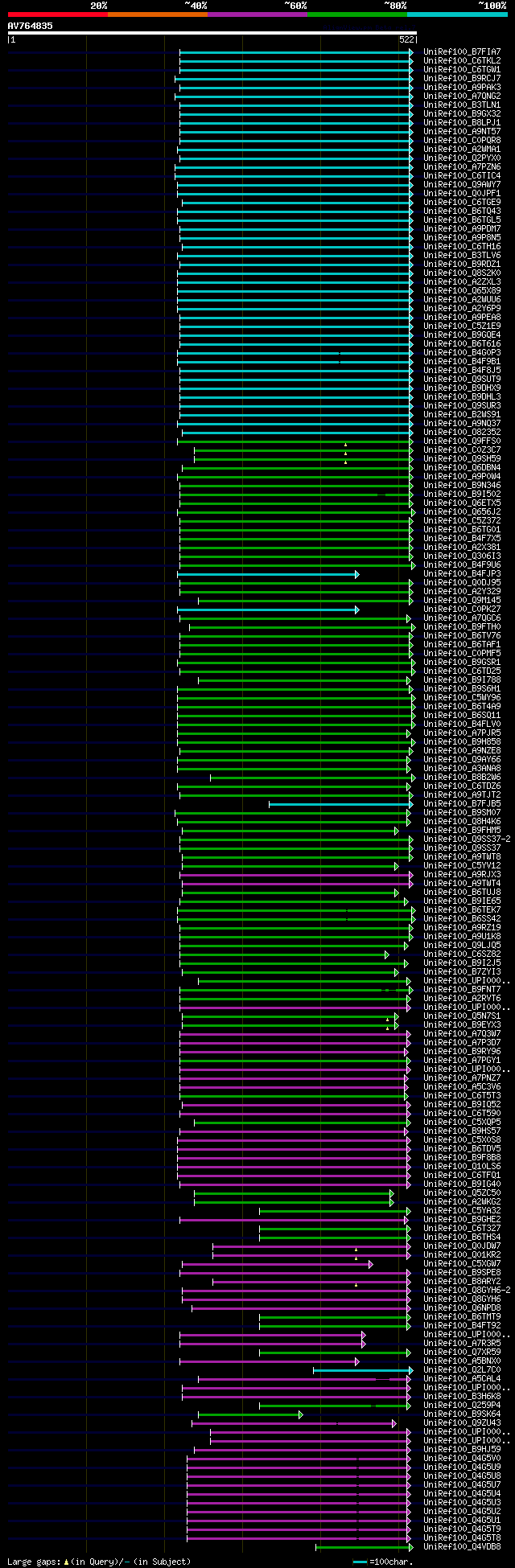Screen dimensions: 515x1568
Task: Click the red 20% identity legend segment
Action: 58,14
